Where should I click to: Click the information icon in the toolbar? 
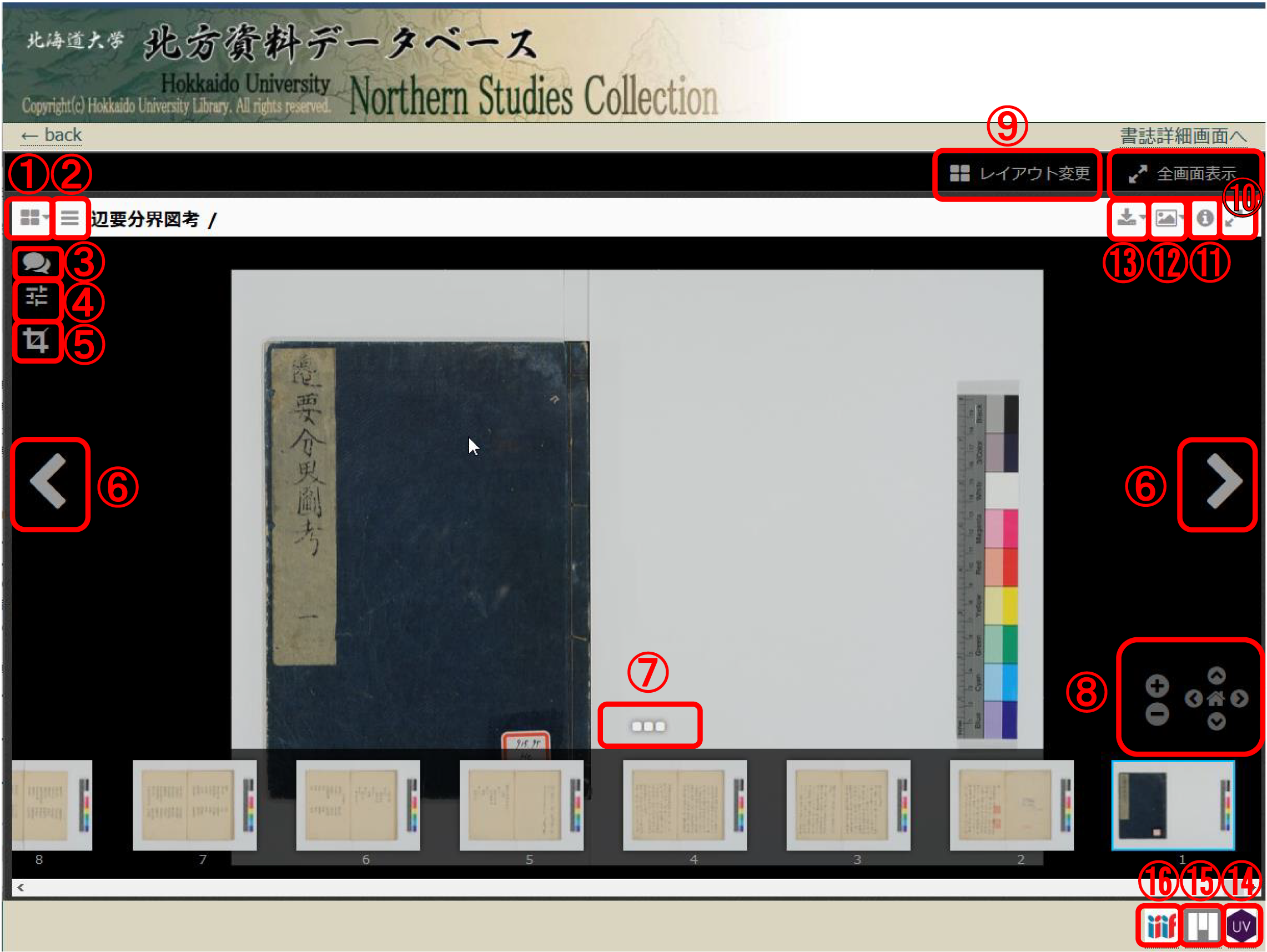1205,218
